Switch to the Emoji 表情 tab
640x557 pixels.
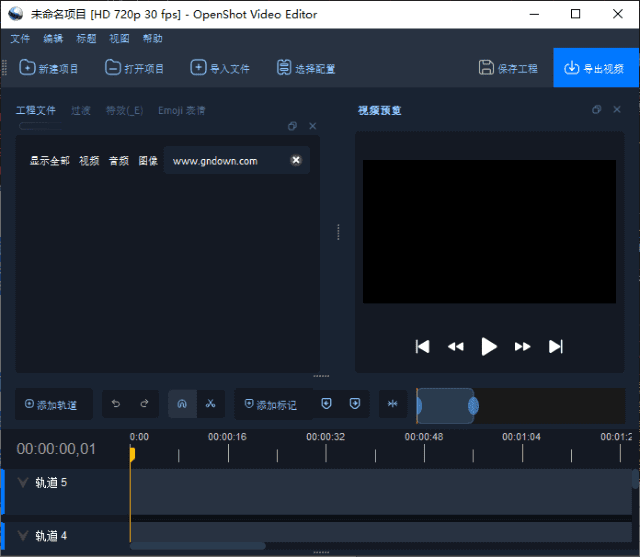tap(182, 110)
